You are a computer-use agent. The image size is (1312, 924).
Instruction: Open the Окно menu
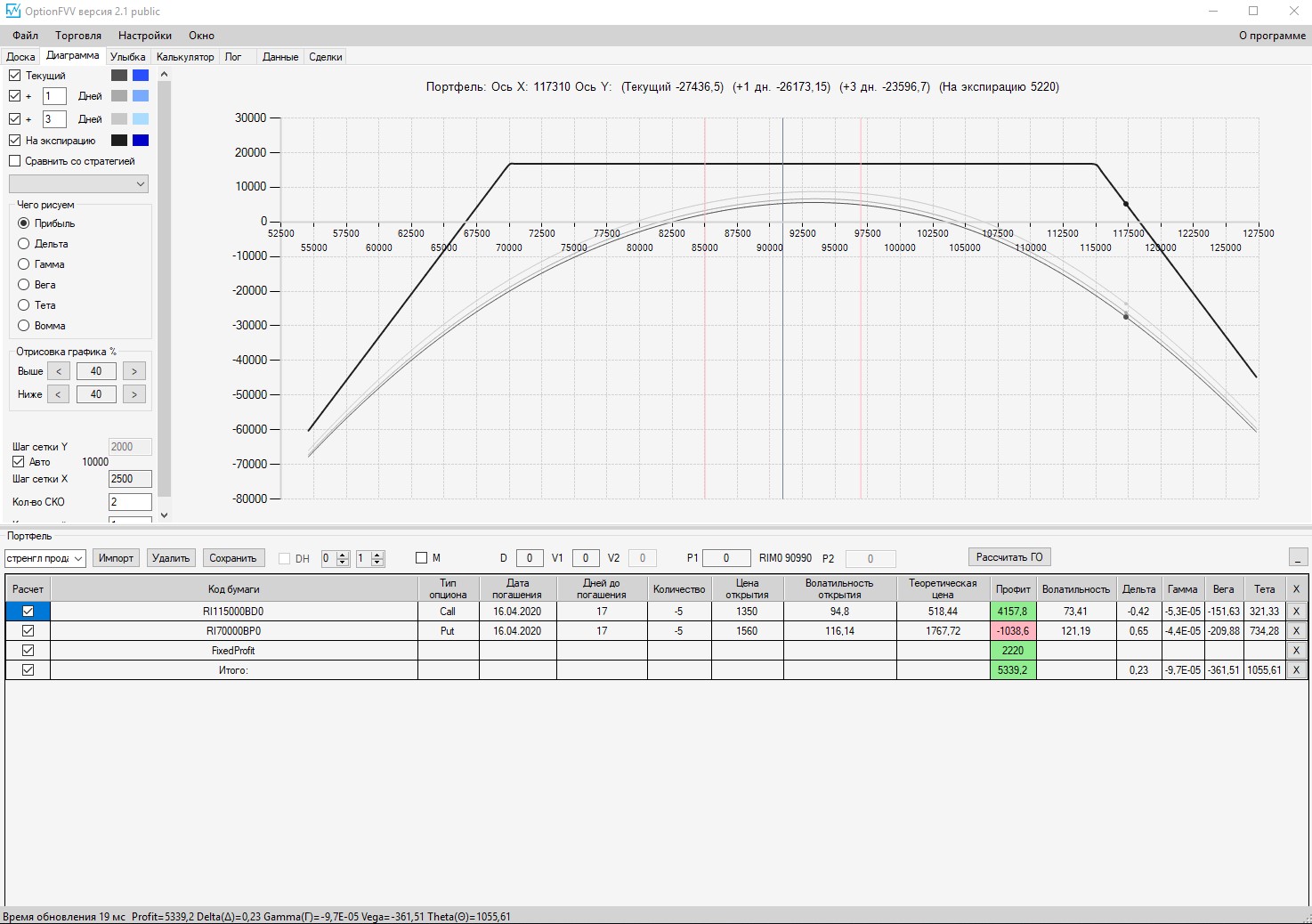point(201,36)
